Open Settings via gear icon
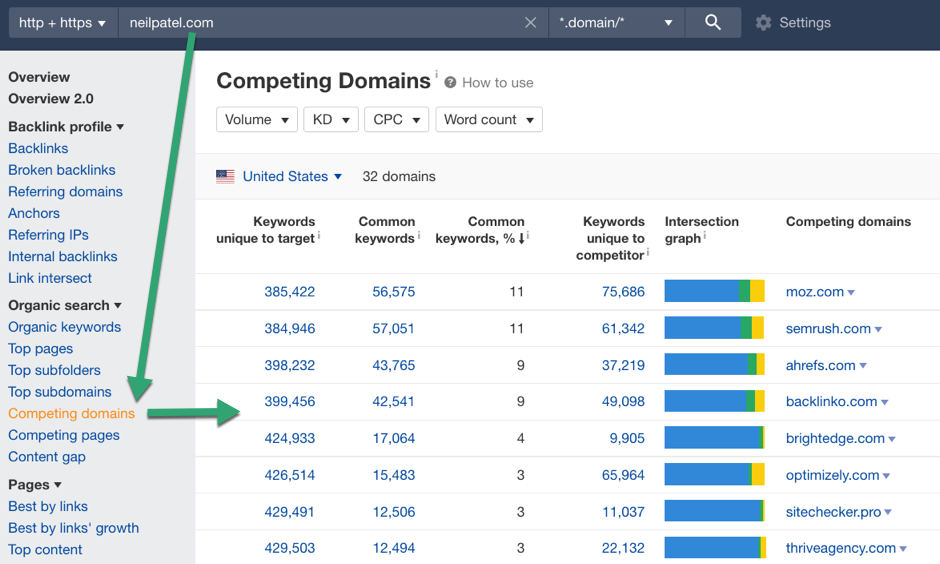 (x=763, y=23)
